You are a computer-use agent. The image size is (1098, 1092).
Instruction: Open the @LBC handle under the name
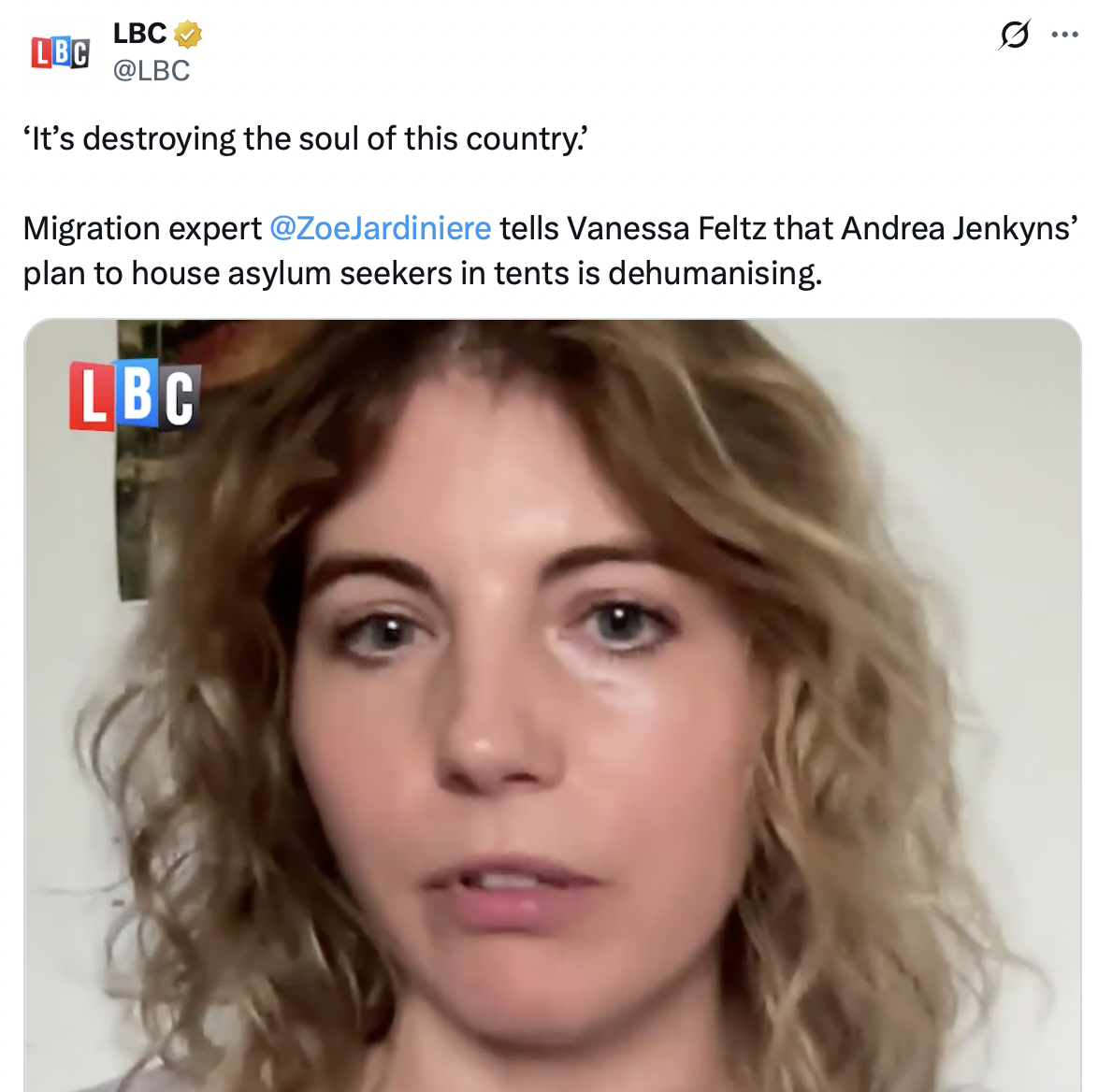click(152, 70)
